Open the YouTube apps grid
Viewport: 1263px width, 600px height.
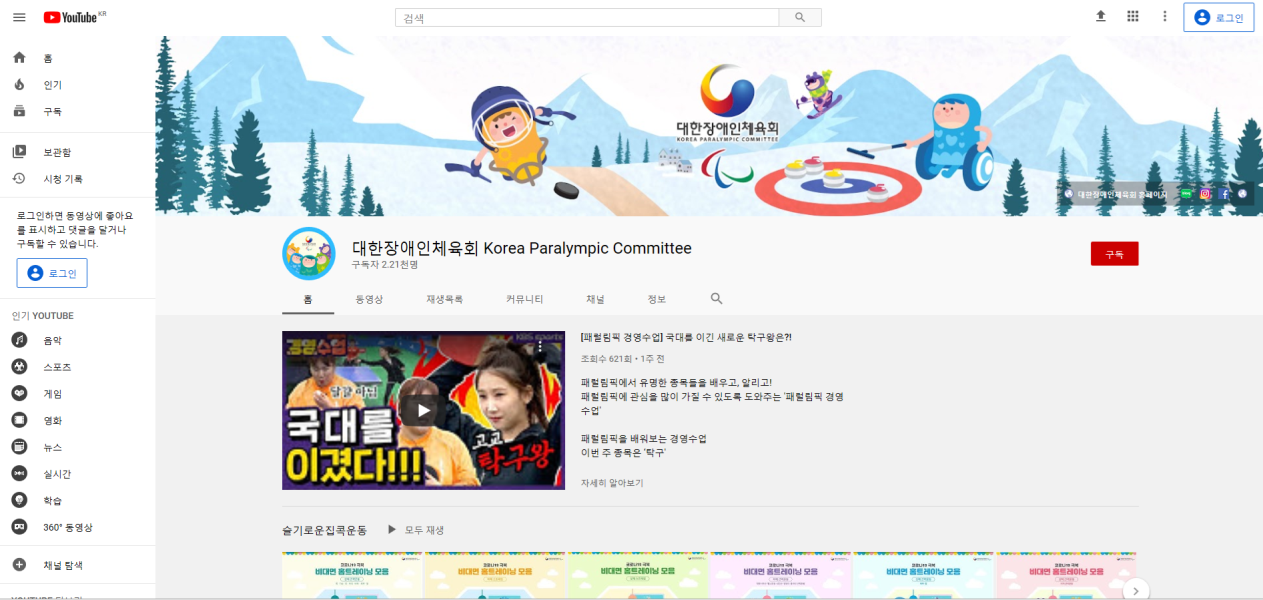click(1133, 17)
